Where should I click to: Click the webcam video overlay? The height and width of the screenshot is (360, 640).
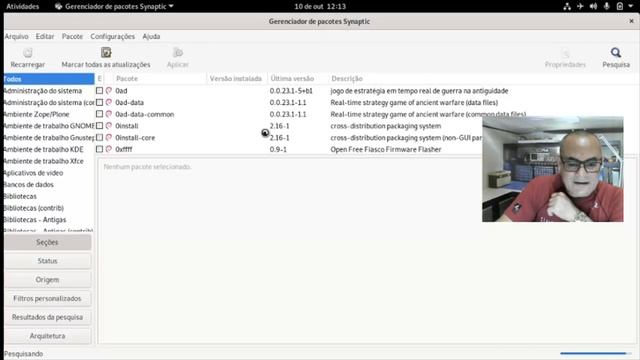click(553, 169)
